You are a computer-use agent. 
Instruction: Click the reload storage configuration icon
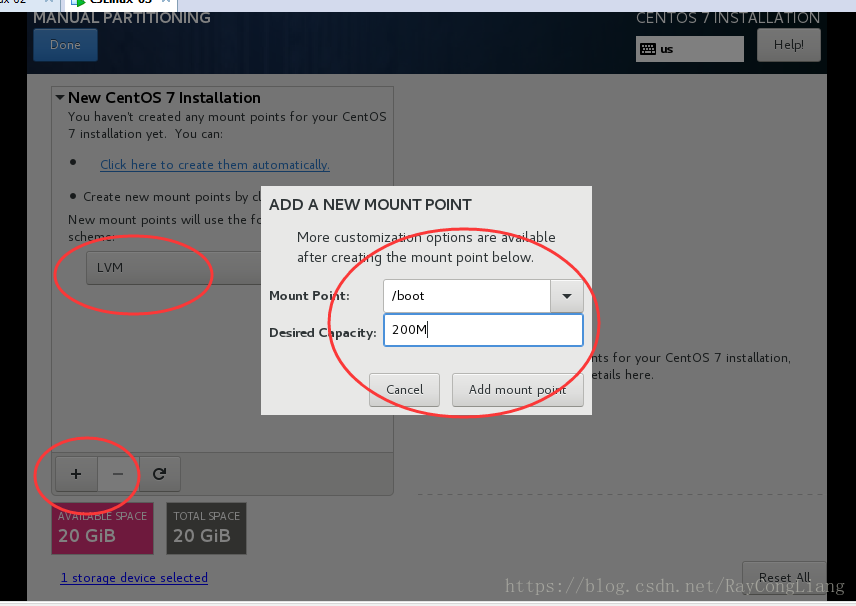[x=159, y=474]
